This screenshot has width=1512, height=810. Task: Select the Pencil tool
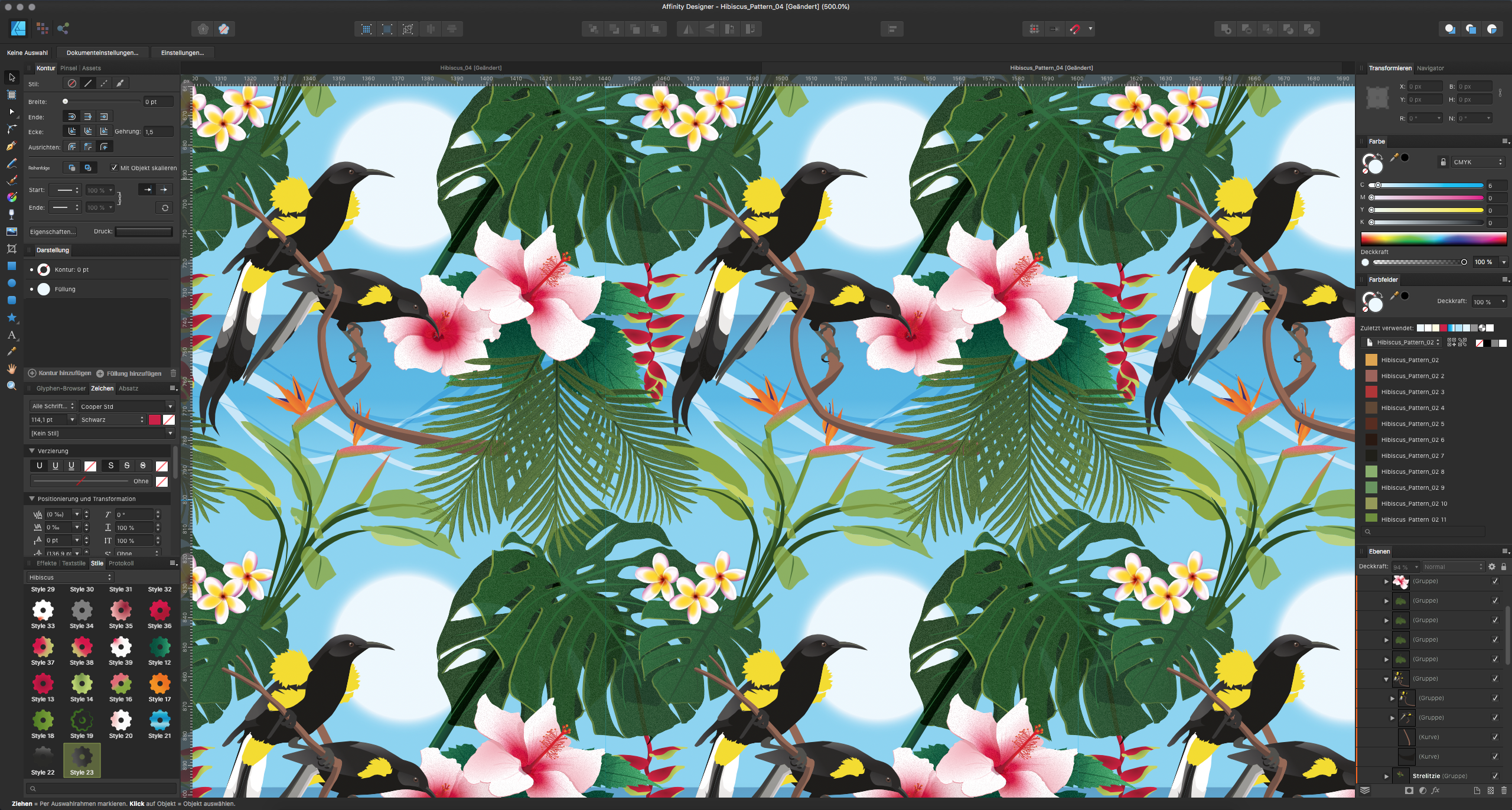click(11, 163)
